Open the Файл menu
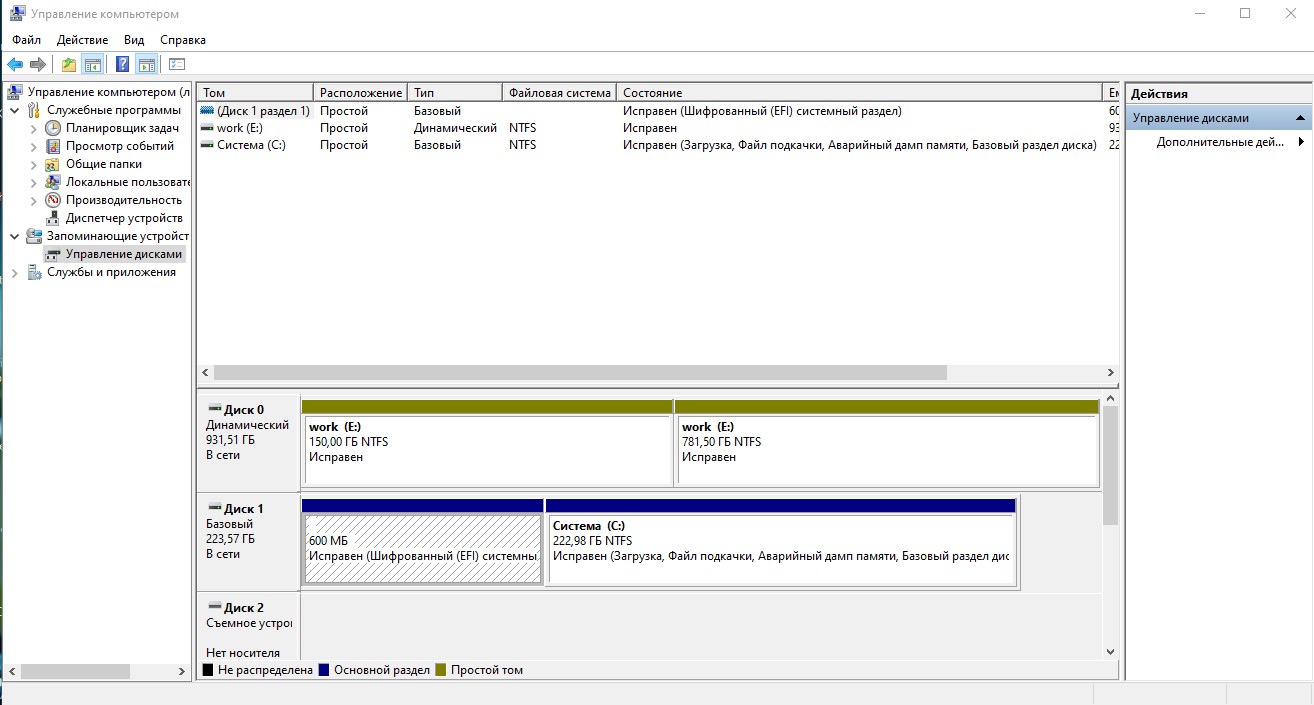Image resolution: width=1314 pixels, height=705 pixels. coord(27,40)
